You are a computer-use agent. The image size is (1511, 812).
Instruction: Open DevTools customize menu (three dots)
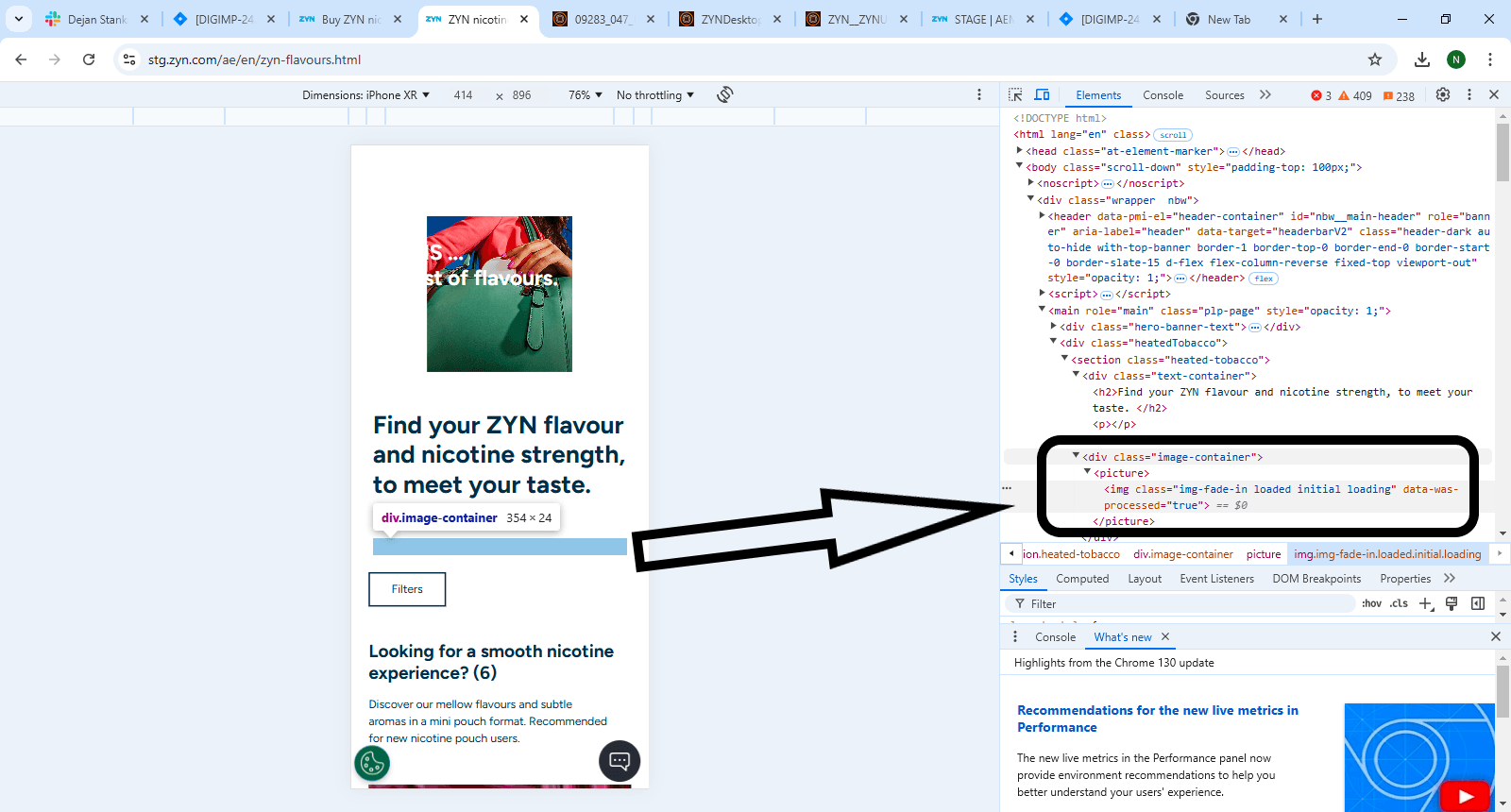pos(1469,94)
